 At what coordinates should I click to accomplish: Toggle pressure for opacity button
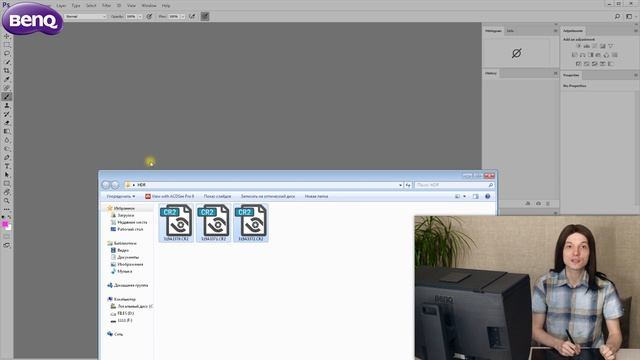[149, 16]
